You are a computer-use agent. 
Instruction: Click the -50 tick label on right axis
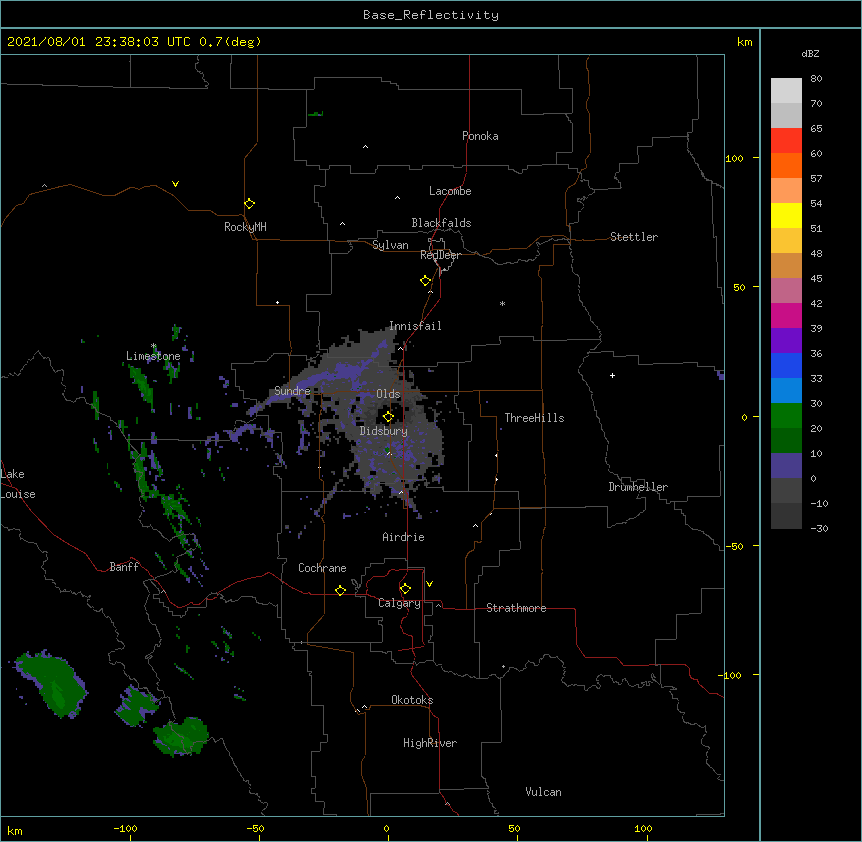tap(734, 546)
